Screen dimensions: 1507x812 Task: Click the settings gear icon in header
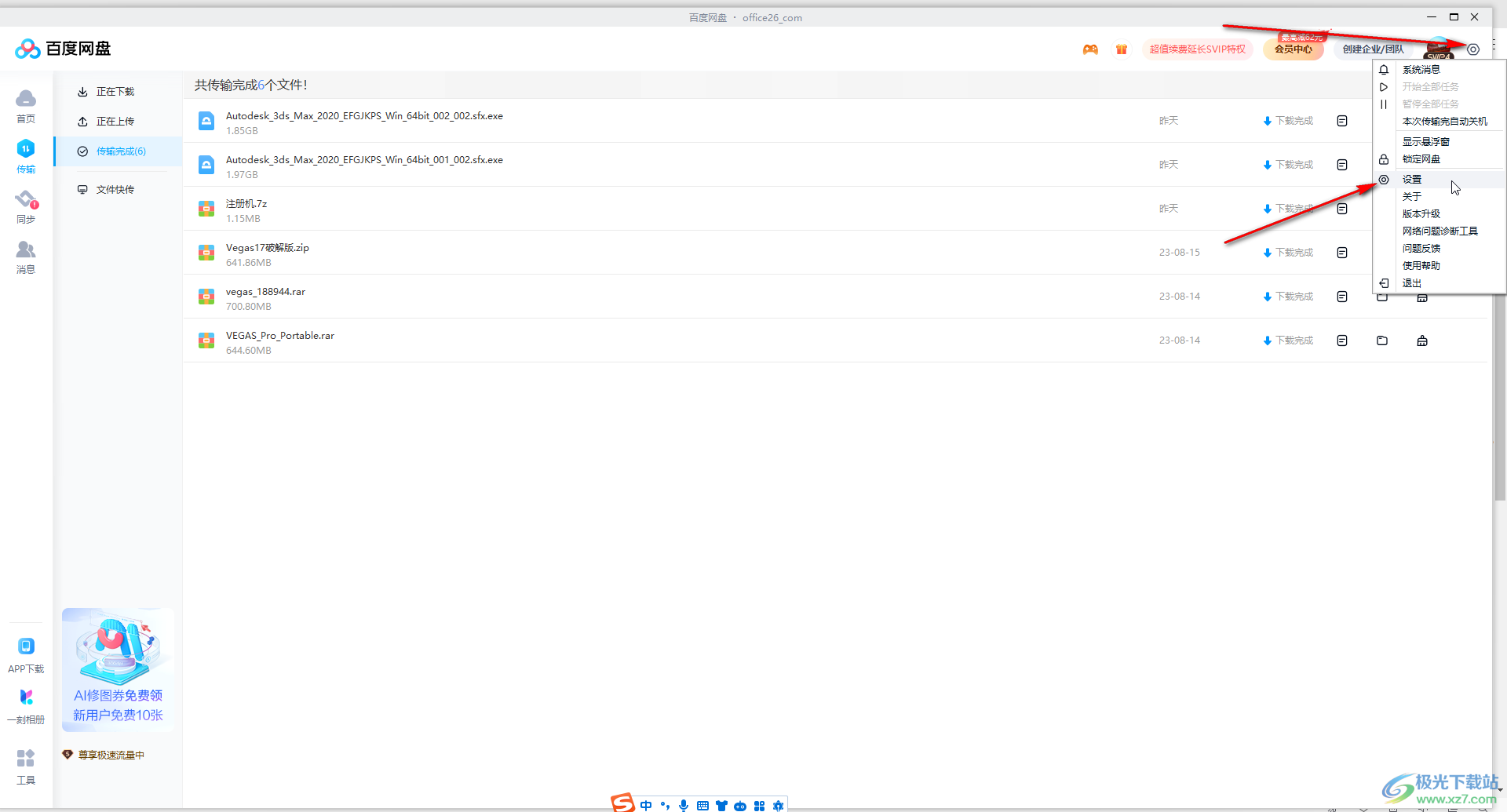(x=1473, y=49)
